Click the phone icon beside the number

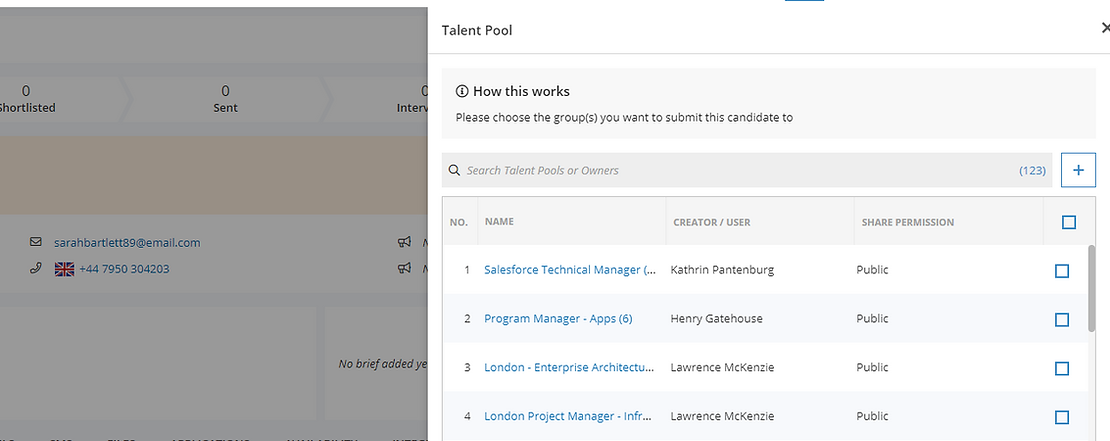[36, 268]
